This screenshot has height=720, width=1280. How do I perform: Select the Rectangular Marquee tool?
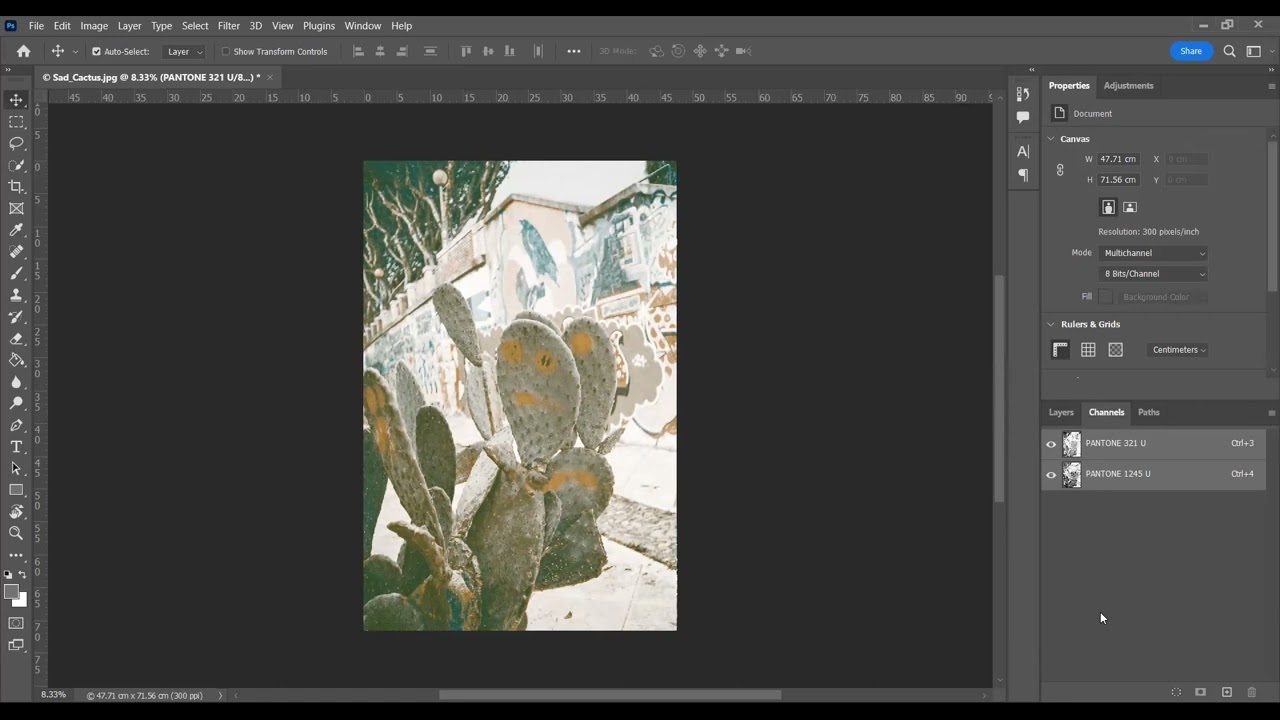tap(16, 122)
